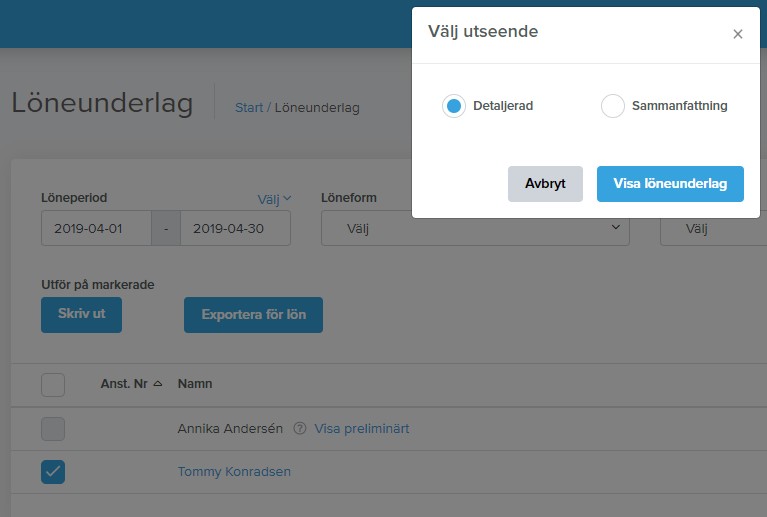767x517 pixels.
Task: Toggle the select-all checkbox in table header
Action: coord(53,384)
